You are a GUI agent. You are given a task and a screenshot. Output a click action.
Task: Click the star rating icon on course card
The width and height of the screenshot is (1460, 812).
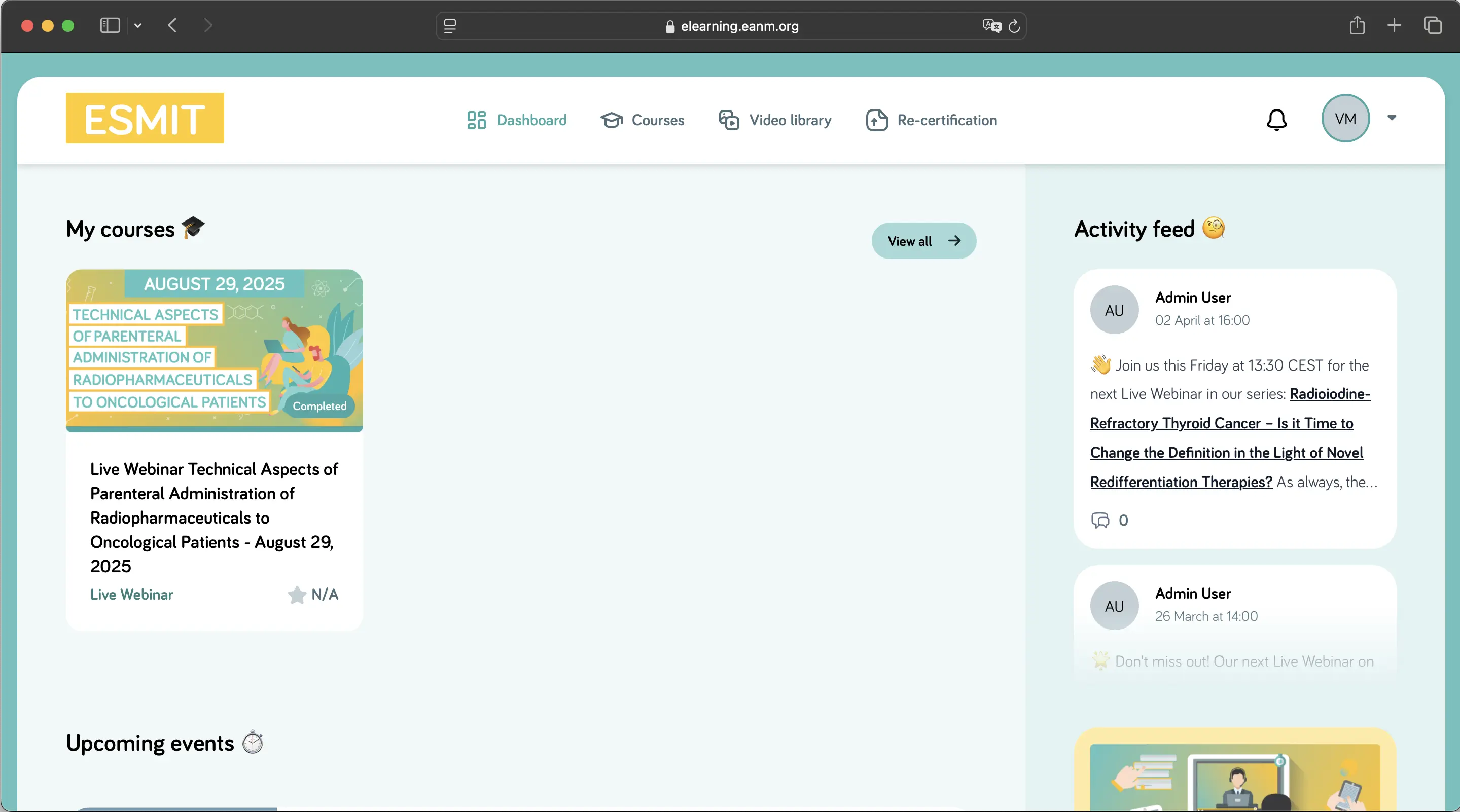(297, 595)
